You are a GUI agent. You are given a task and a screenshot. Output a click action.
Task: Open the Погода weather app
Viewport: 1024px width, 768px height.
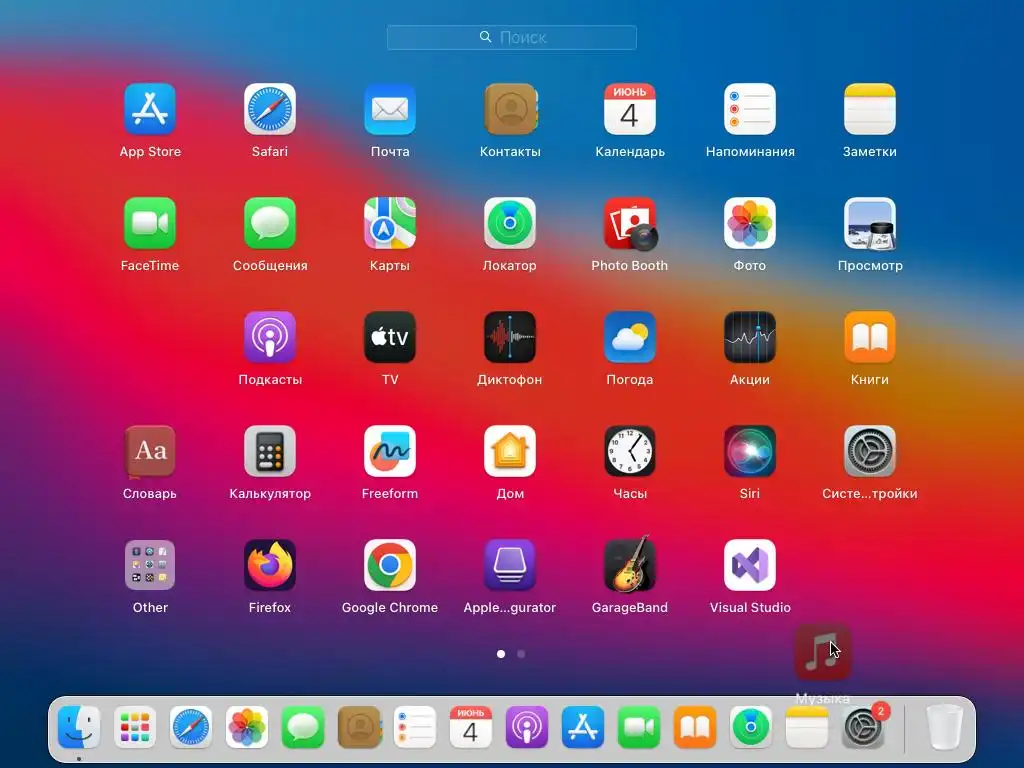[x=630, y=337]
